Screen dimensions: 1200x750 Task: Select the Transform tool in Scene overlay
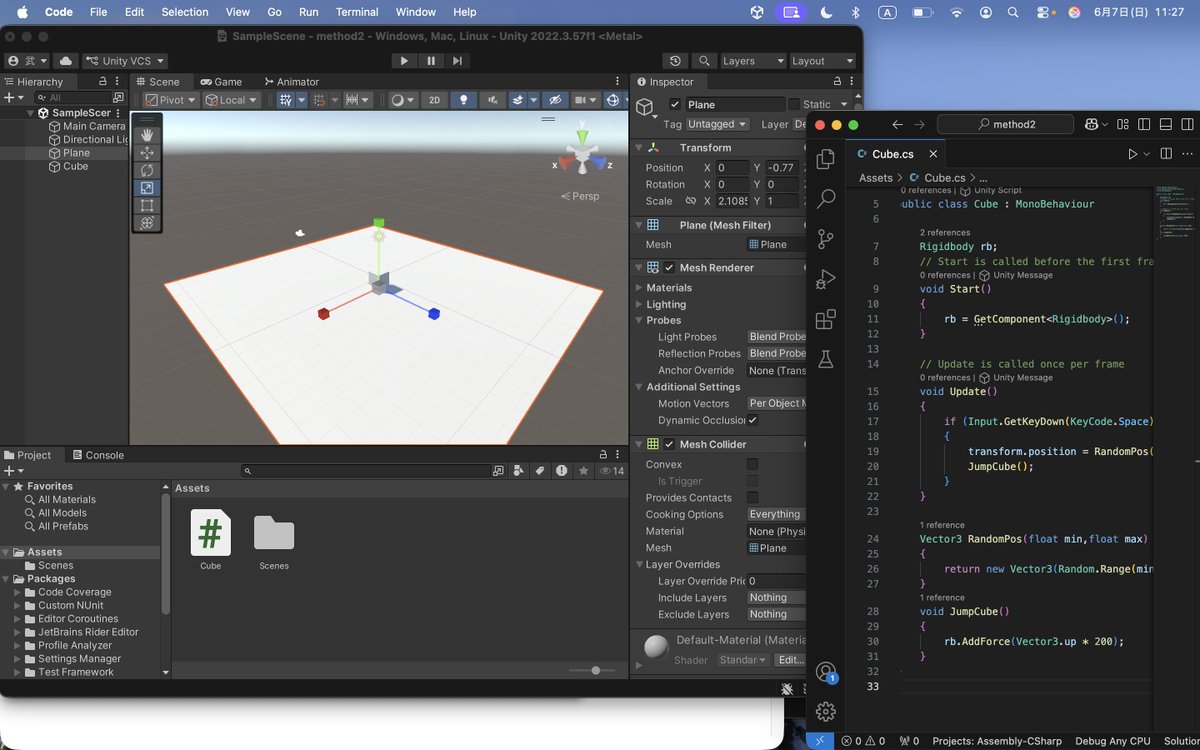tap(147, 223)
